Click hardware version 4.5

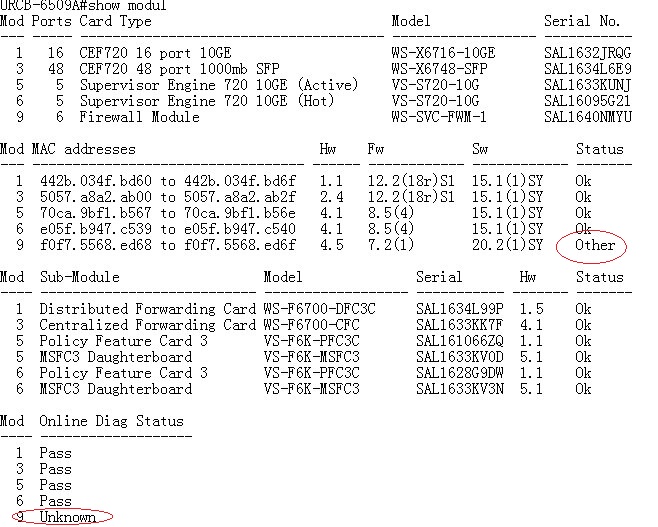coord(332,245)
